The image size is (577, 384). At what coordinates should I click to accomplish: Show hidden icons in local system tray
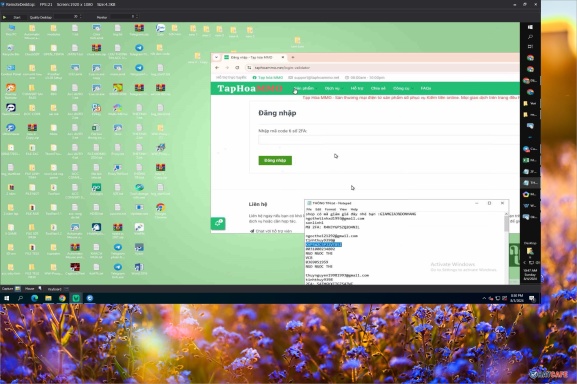[x=484, y=299]
